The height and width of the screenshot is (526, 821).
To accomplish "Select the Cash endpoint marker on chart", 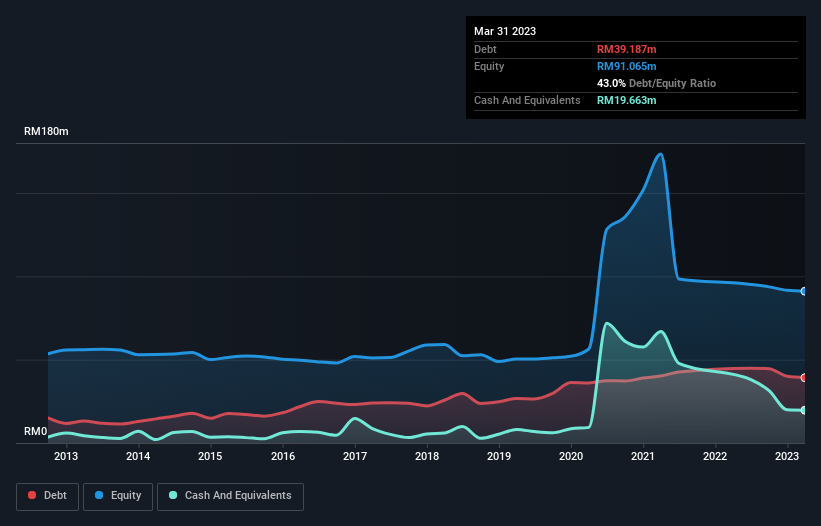I will coord(804,410).
